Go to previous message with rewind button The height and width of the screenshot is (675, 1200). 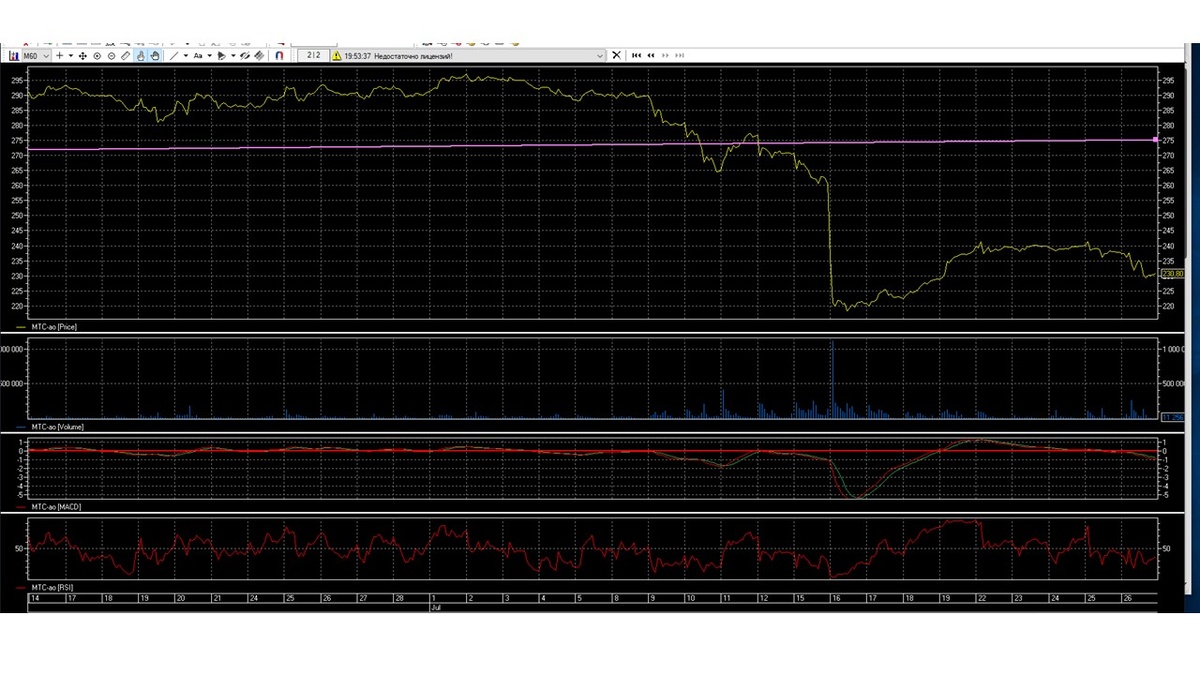click(x=651, y=56)
